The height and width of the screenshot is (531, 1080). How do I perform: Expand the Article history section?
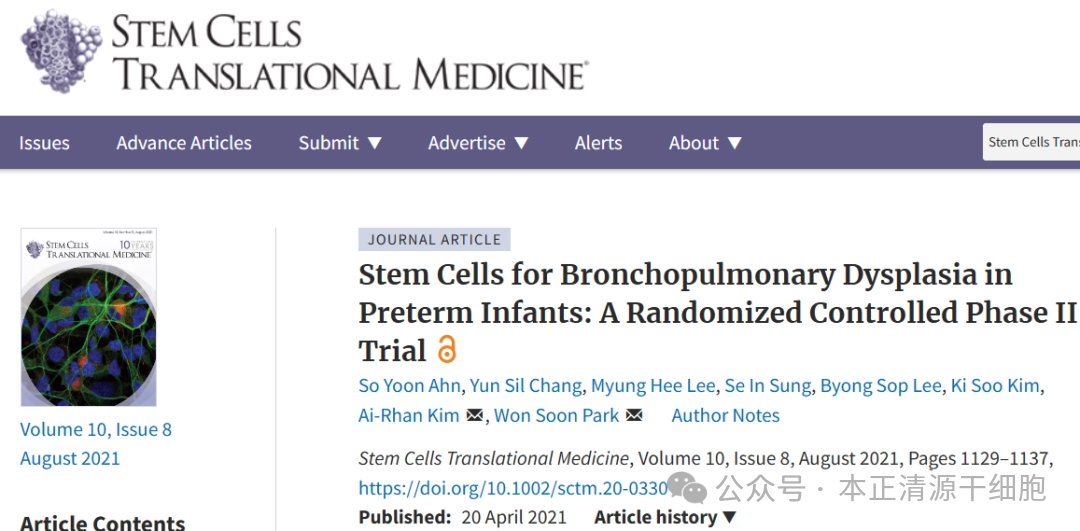[x=665, y=517]
